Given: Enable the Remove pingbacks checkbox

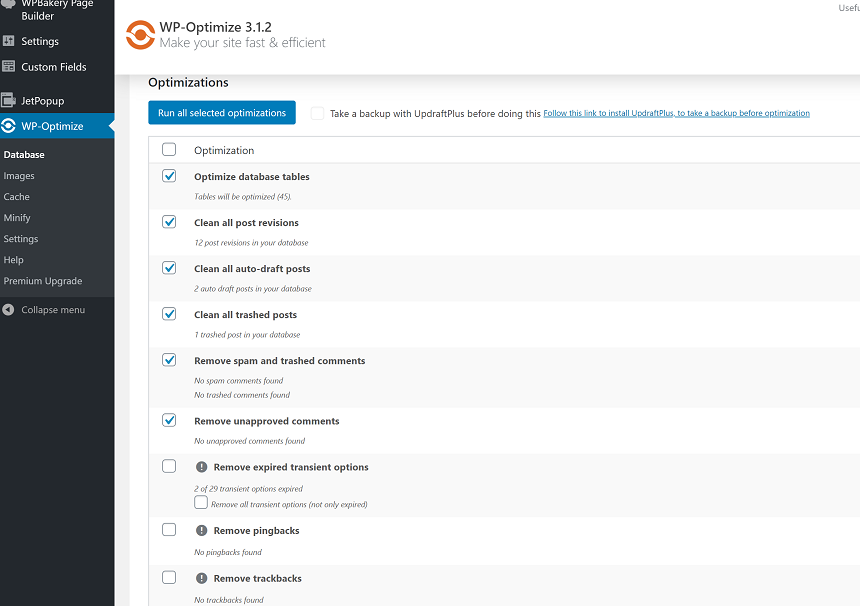Looking at the screenshot, I should pyautogui.click(x=169, y=530).
